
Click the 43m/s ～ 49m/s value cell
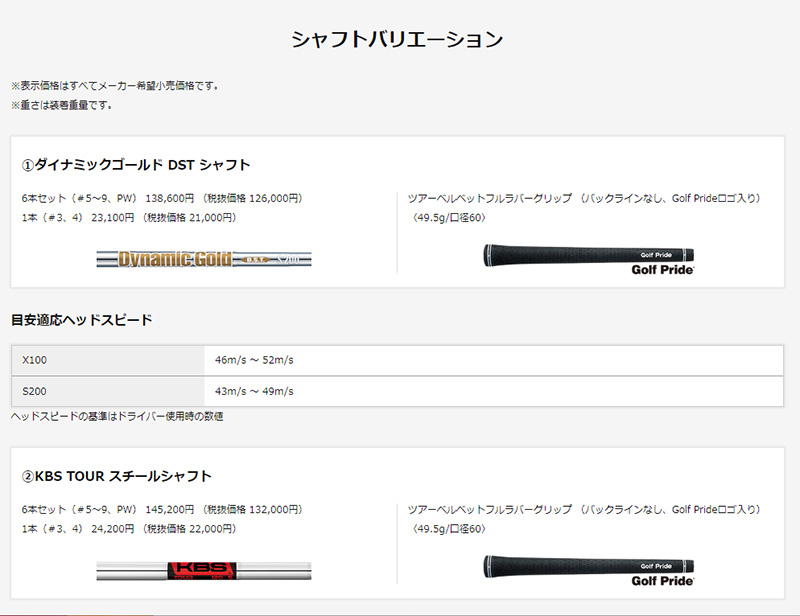coord(493,391)
